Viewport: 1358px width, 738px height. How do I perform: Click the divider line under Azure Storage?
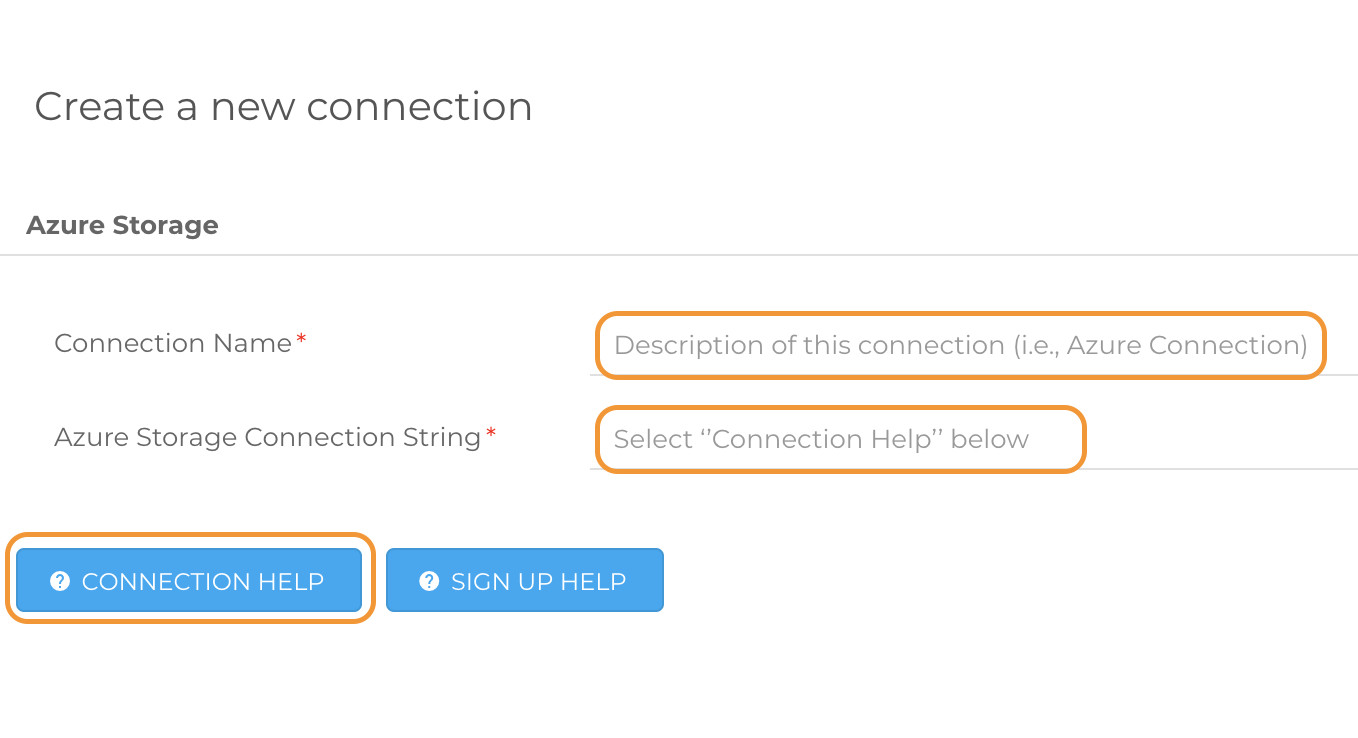pyautogui.click(x=679, y=255)
